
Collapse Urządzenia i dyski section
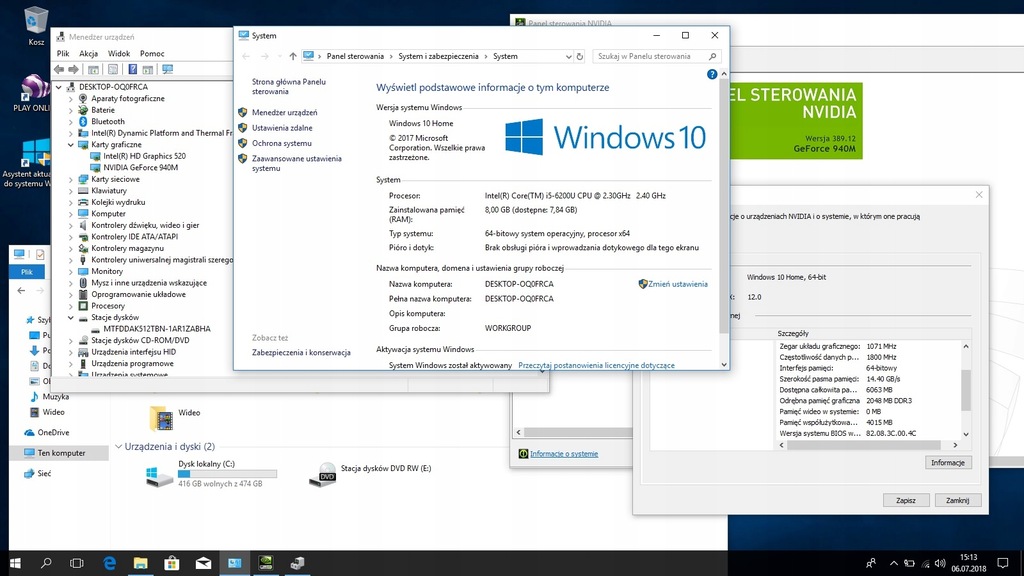click(118, 447)
